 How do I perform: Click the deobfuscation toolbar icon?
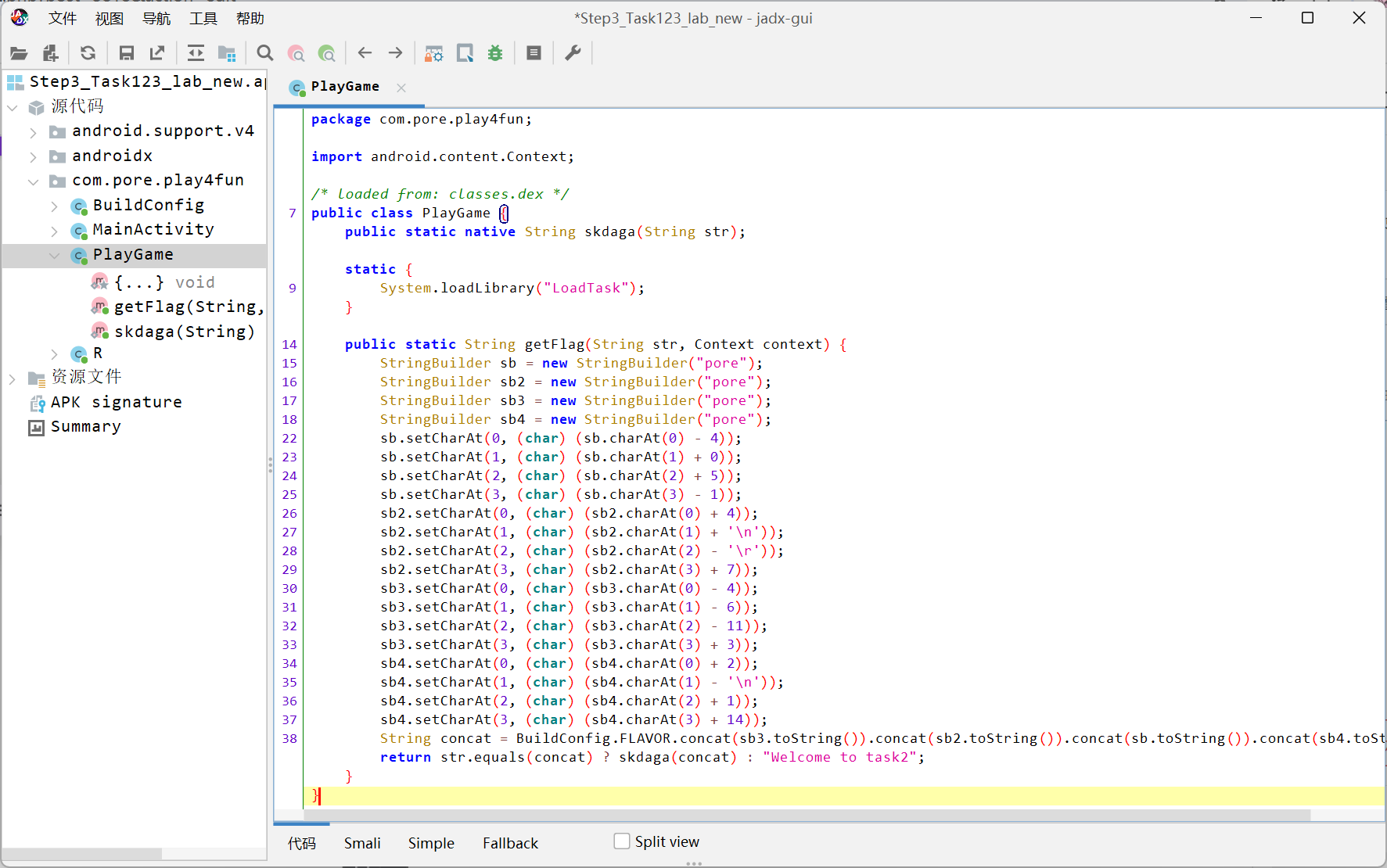click(x=433, y=53)
